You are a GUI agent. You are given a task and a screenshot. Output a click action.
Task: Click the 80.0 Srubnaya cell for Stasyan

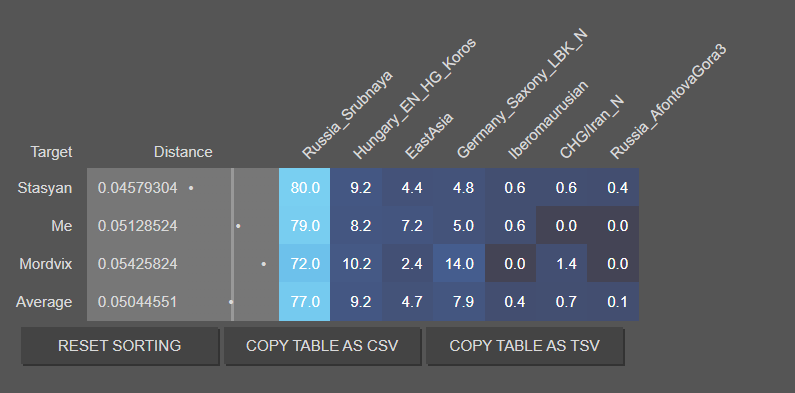click(x=305, y=188)
